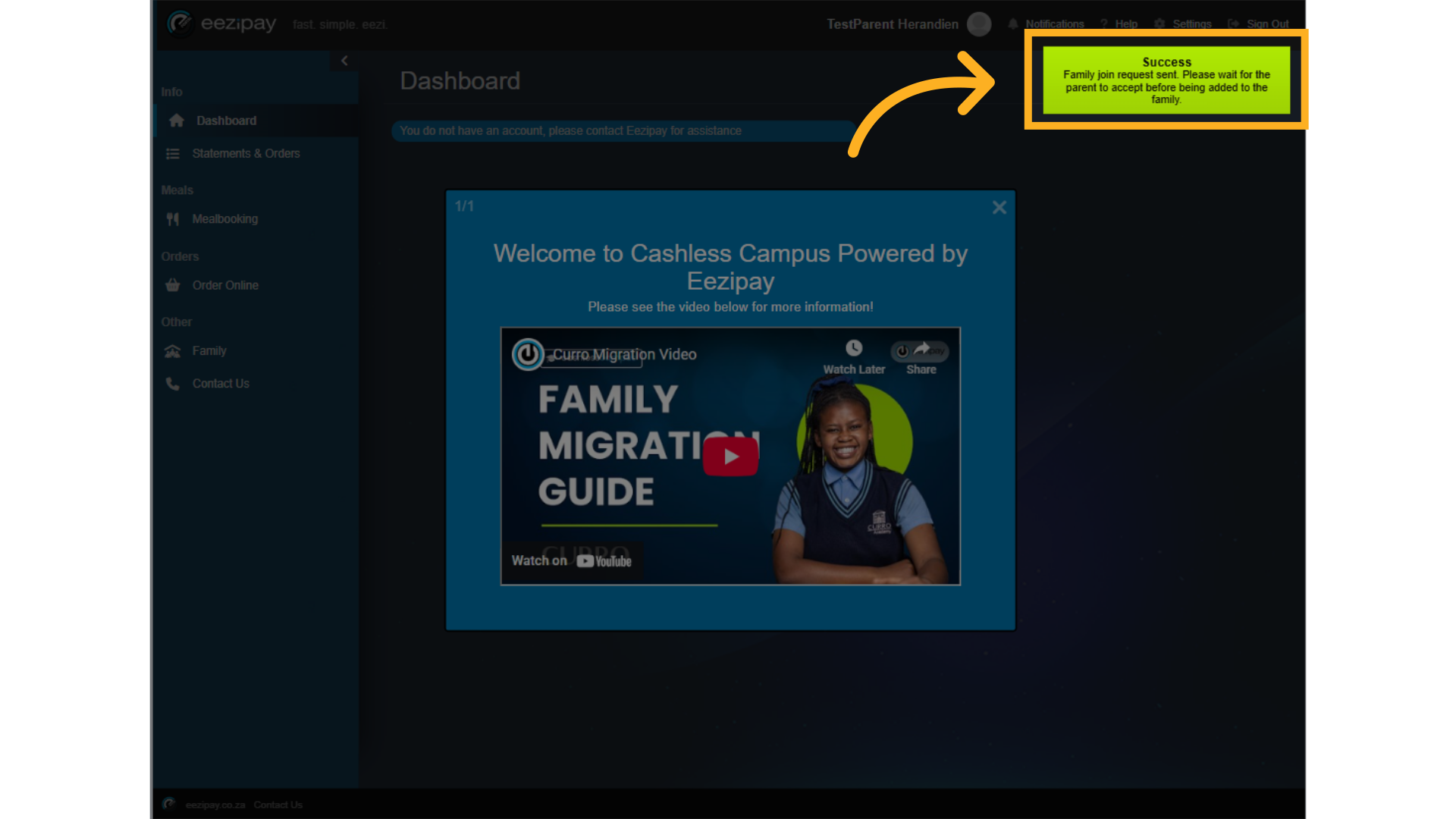Click the Help question mark icon
This screenshot has width=1456, height=819.
(1104, 24)
